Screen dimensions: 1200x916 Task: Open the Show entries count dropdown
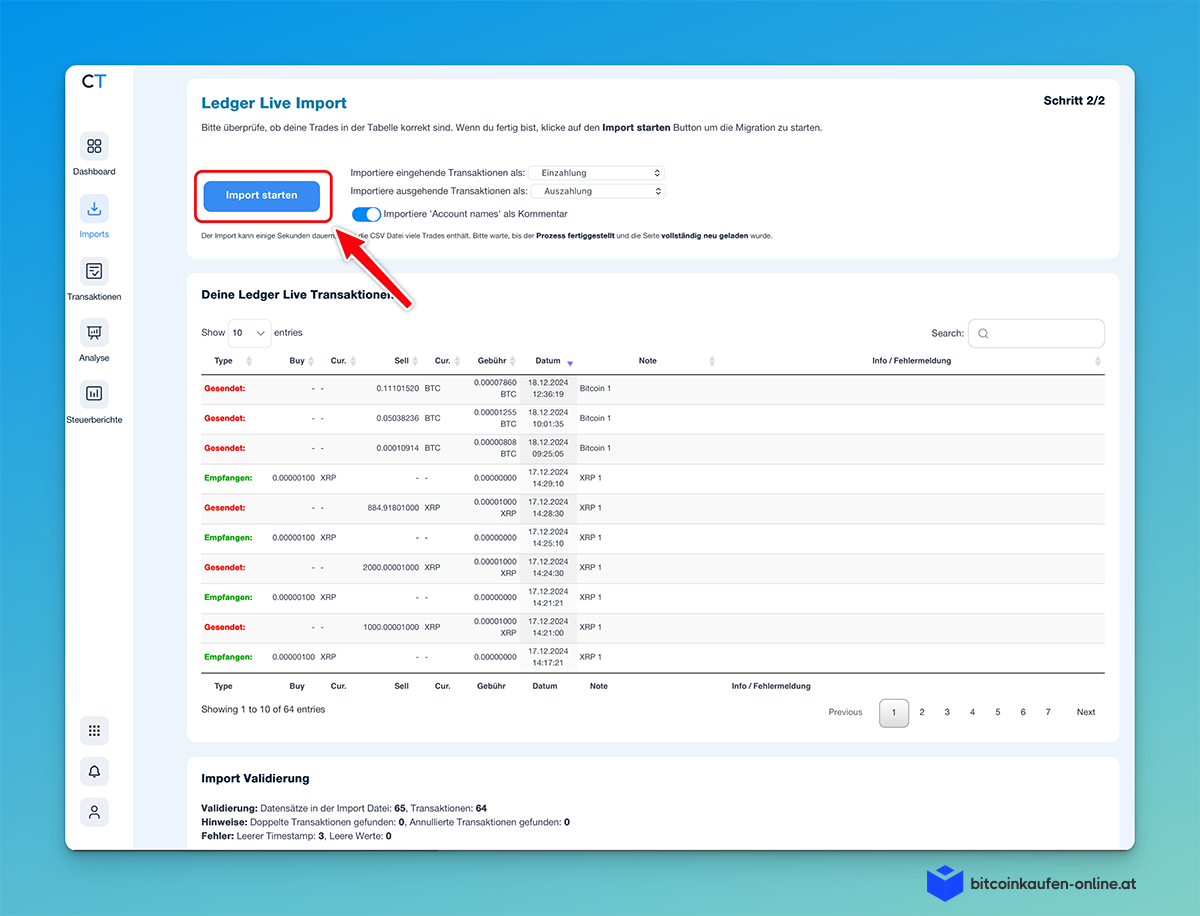250,333
